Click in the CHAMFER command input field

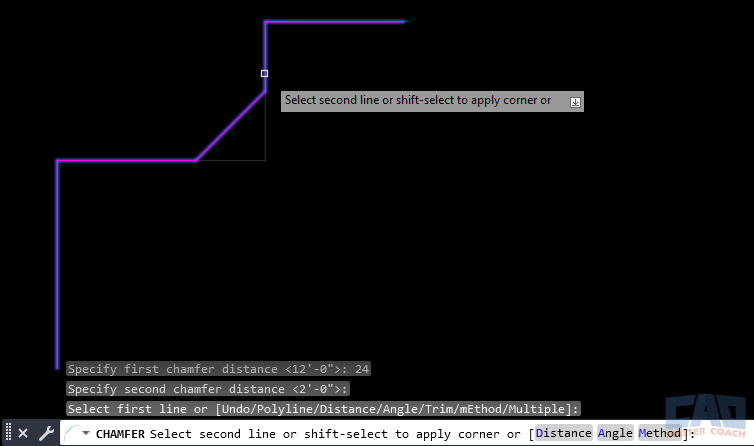(x=409, y=433)
